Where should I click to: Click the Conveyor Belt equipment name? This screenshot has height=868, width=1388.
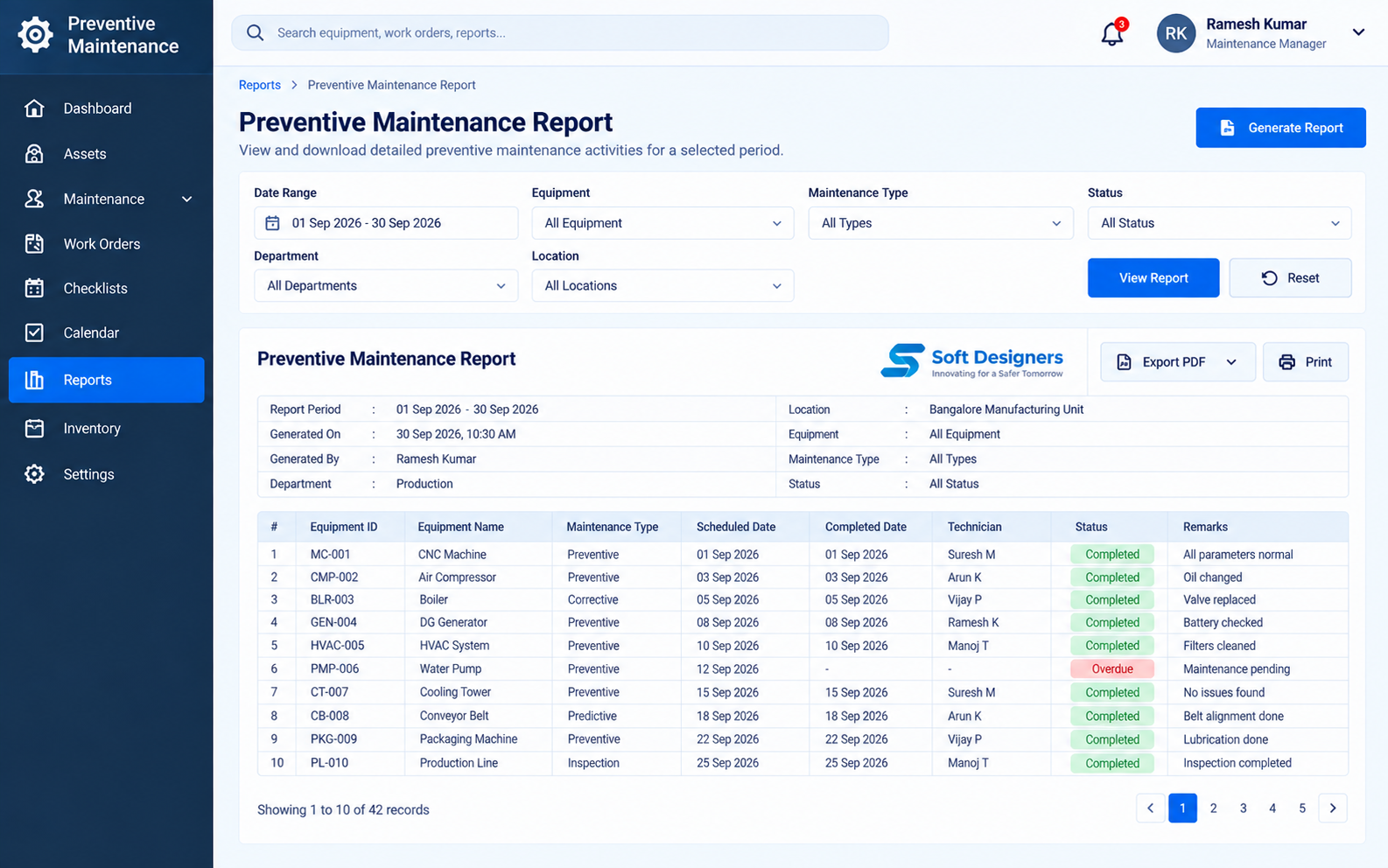pos(453,716)
